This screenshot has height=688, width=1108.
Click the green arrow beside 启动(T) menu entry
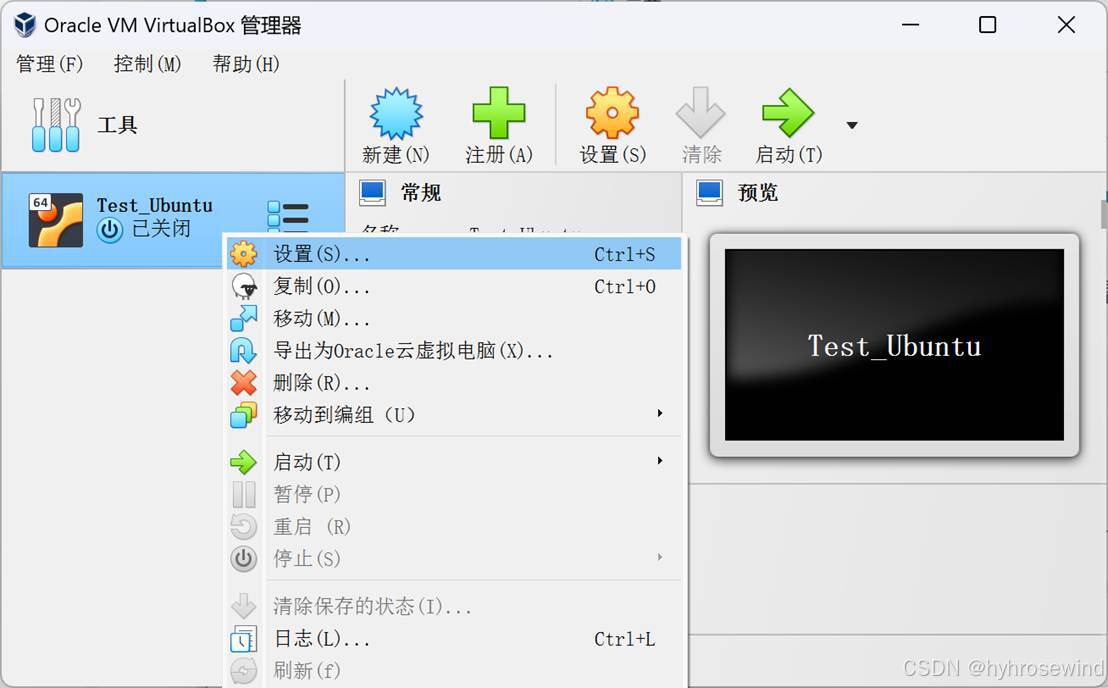(244, 462)
